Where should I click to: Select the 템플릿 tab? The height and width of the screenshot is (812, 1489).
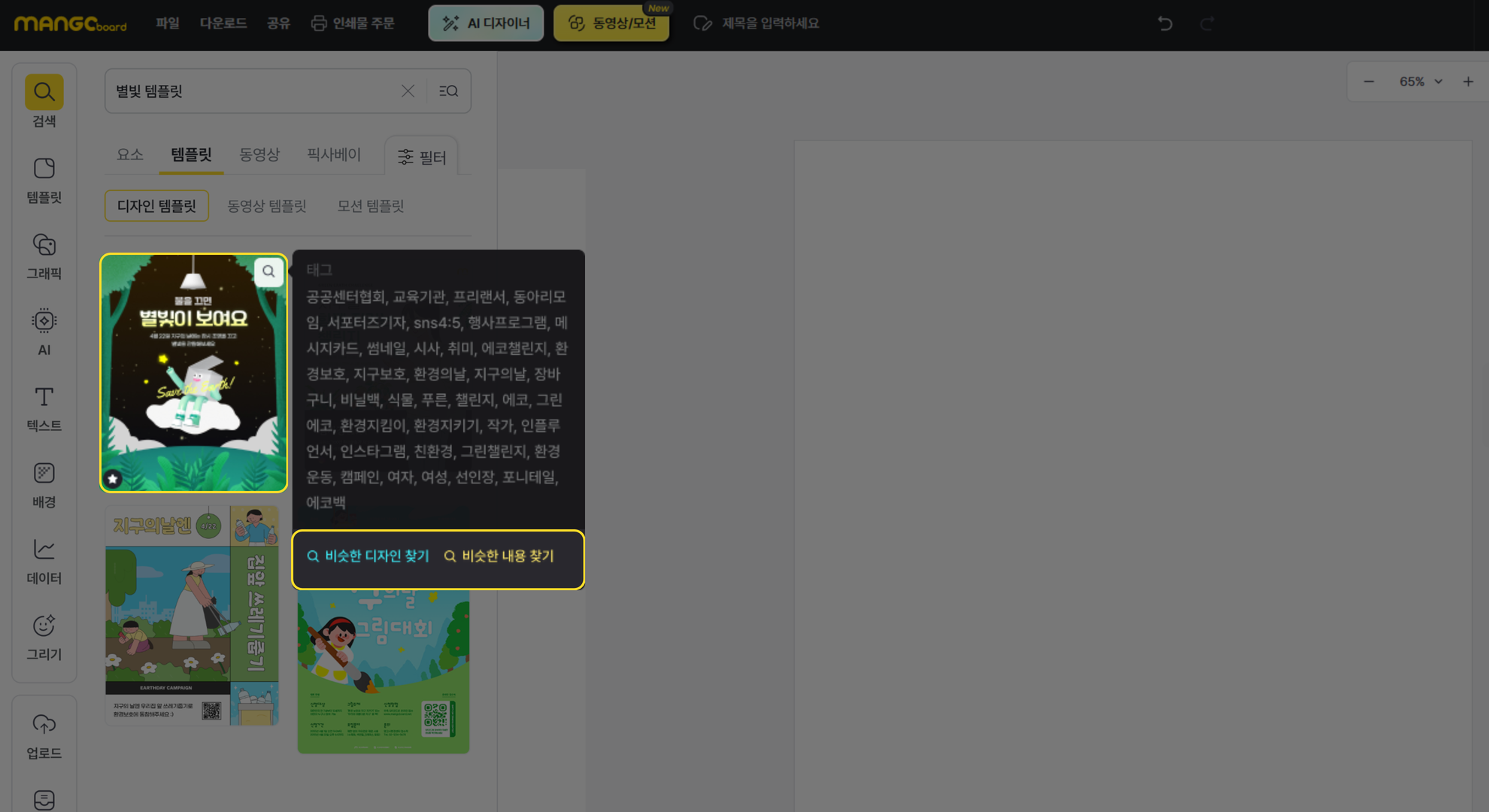click(191, 154)
